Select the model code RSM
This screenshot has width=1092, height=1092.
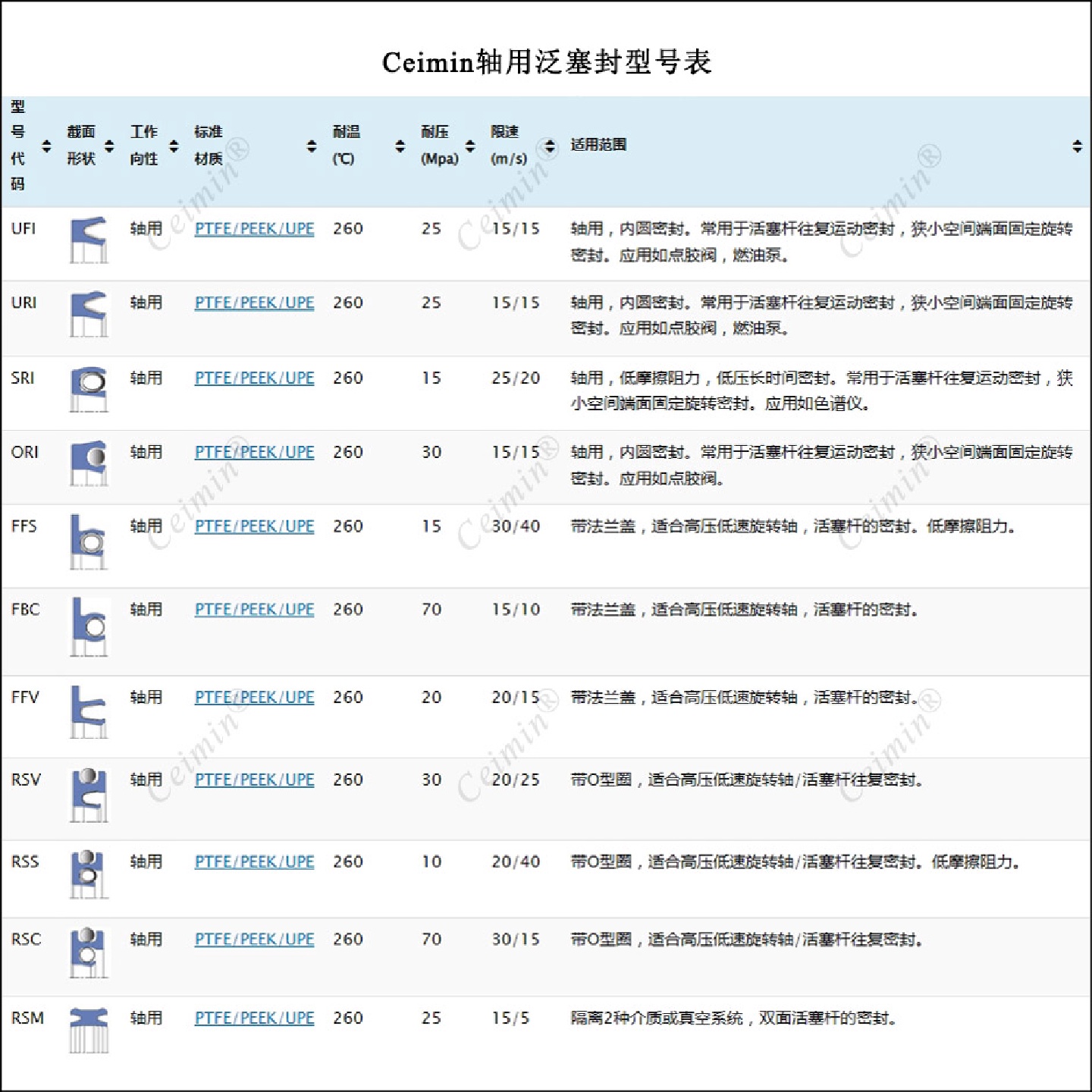tap(27, 1018)
